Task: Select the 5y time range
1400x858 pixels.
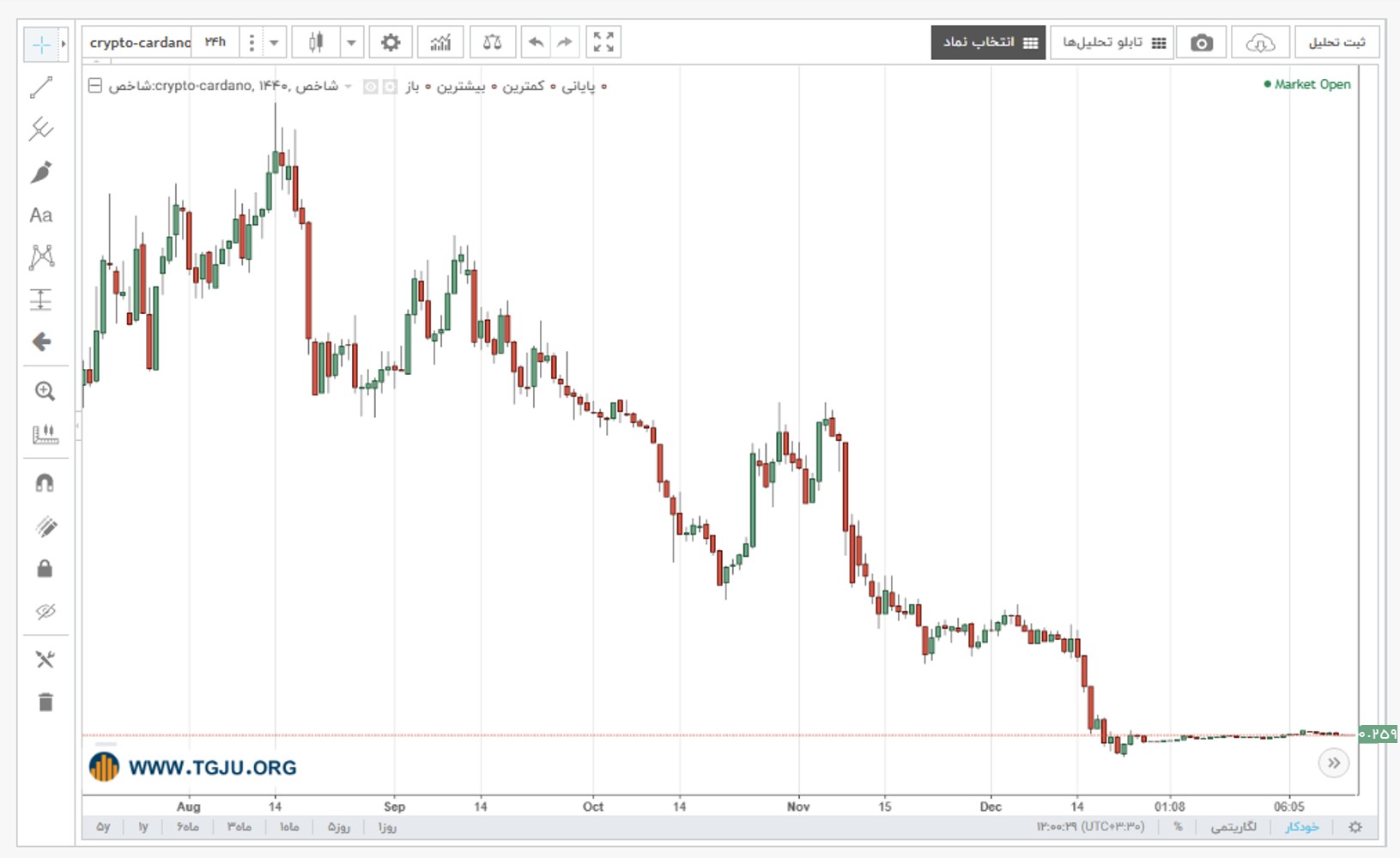Action: [103, 827]
